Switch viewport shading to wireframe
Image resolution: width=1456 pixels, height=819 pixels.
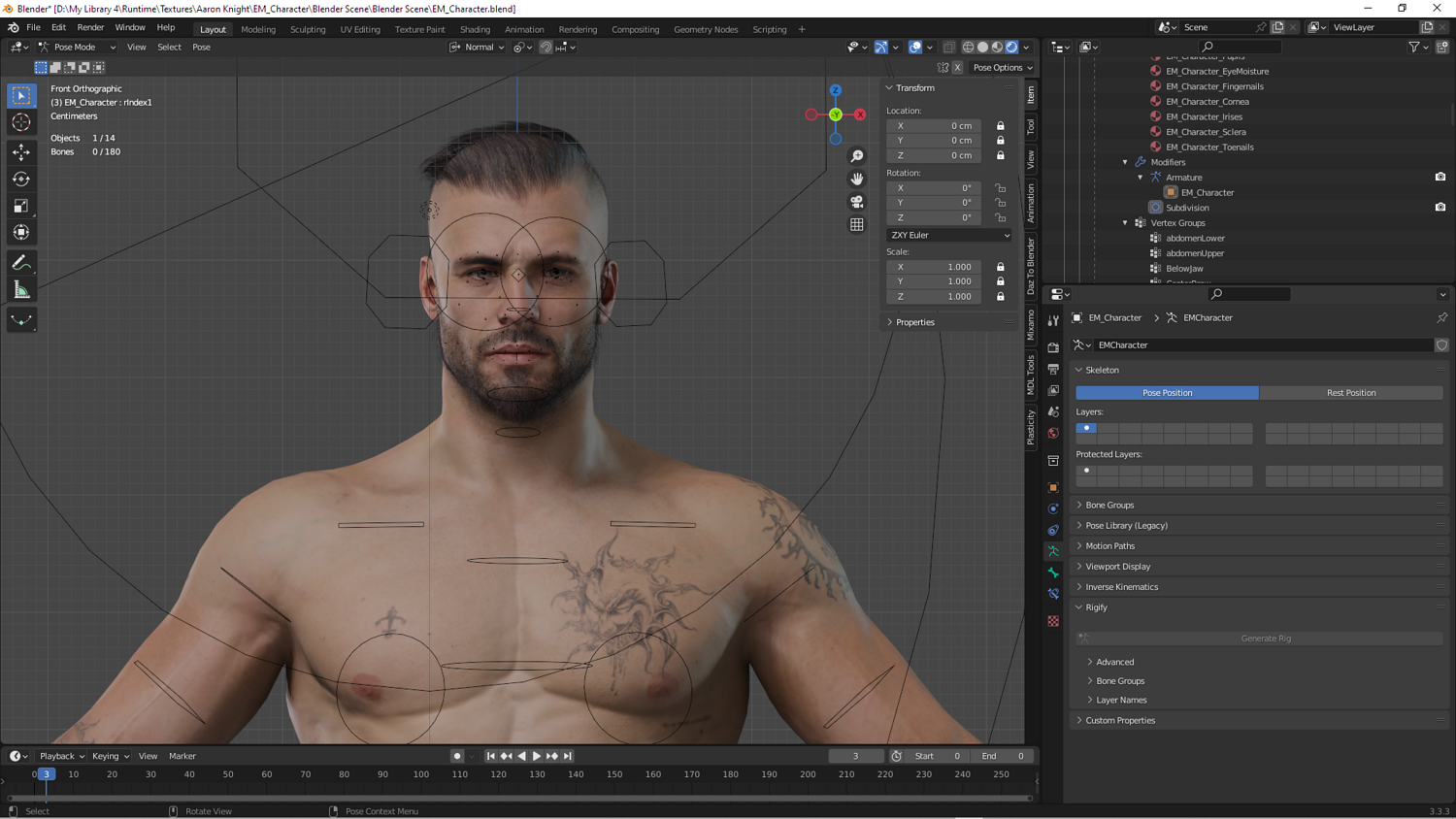[x=968, y=47]
